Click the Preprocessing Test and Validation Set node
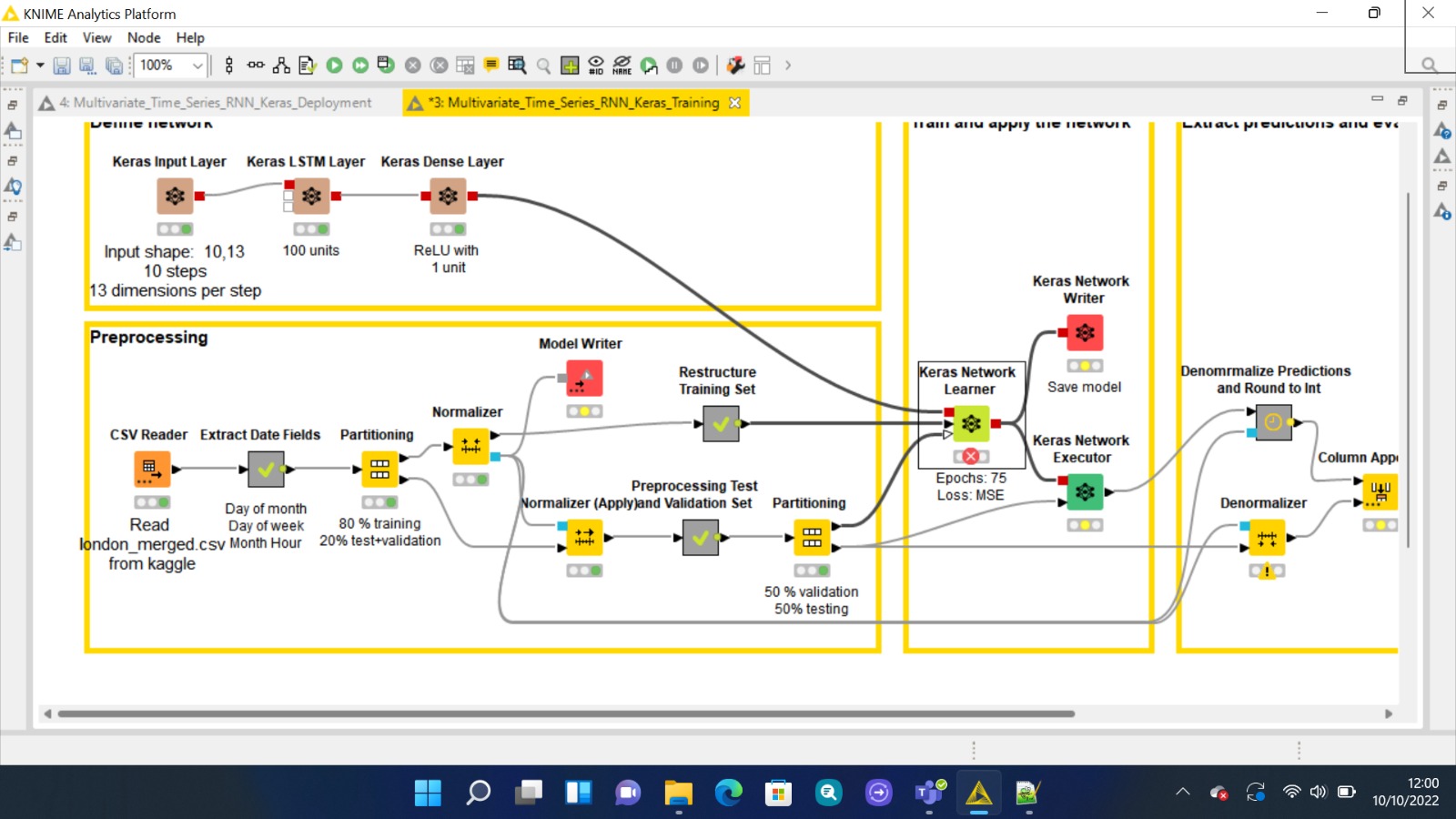The height and width of the screenshot is (819, 1456). tap(700, 537)
